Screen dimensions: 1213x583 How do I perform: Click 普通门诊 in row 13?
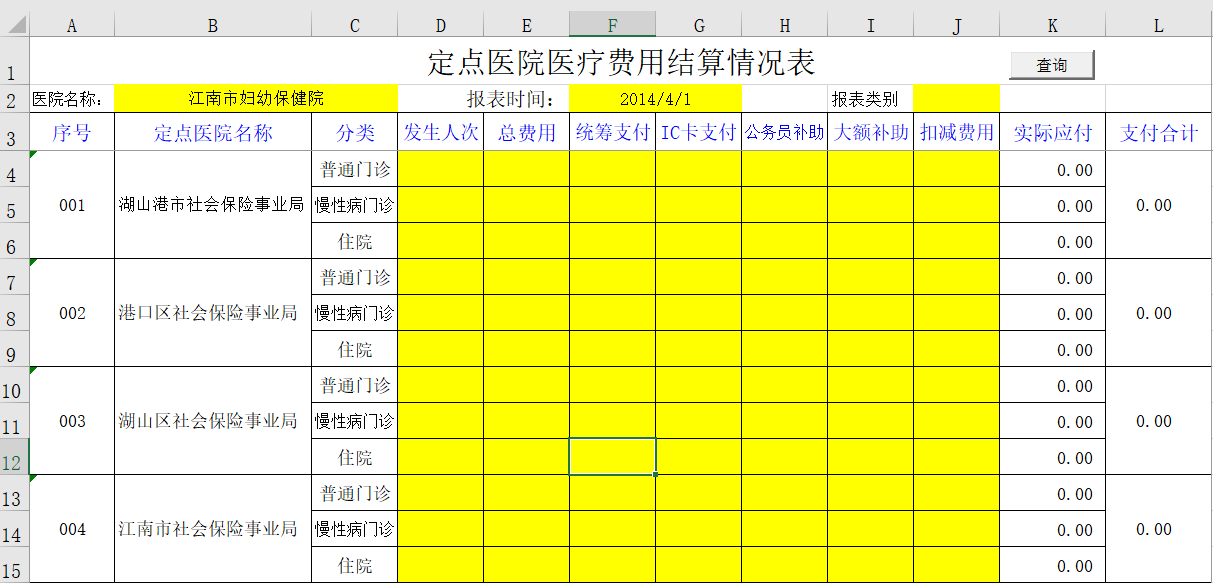(355, 493)
